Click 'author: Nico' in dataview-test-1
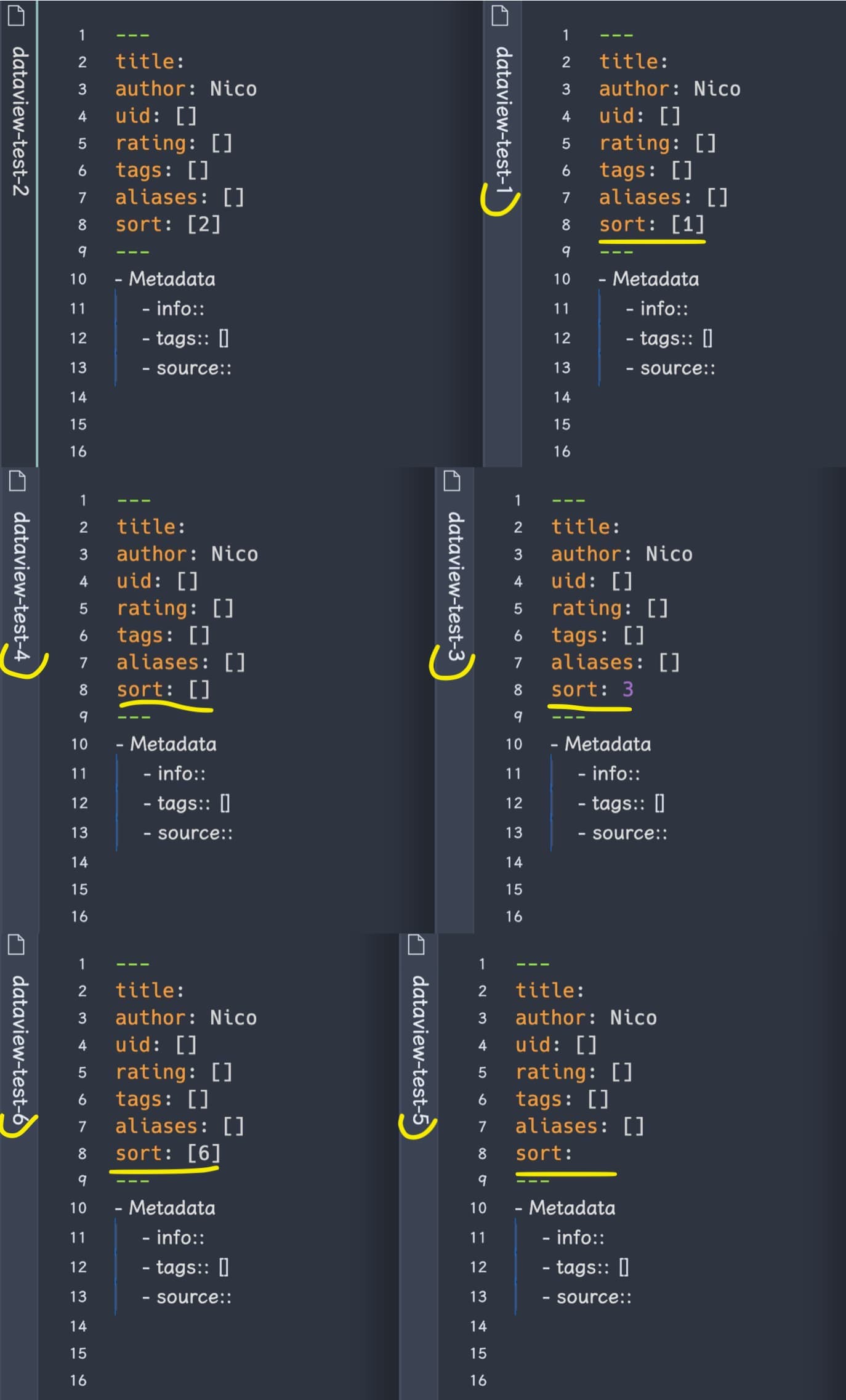Viewport: 846px width, 1400px height. click(x=670, y=89)
